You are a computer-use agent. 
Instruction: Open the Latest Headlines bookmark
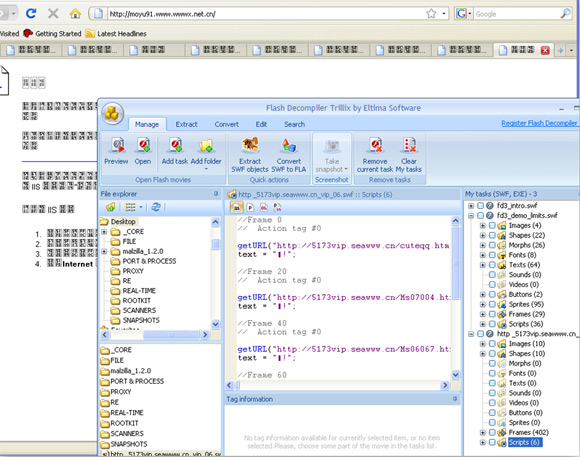tap(116, 34)
